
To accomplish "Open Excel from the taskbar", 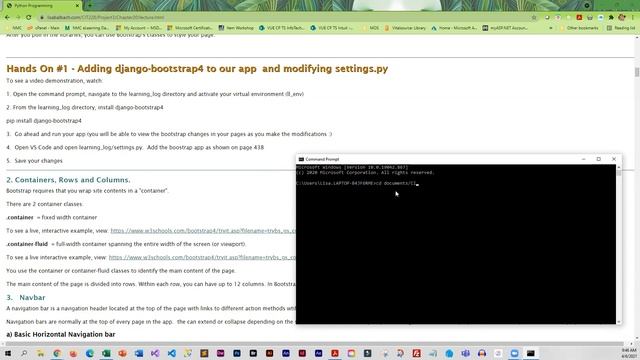I will click(x=106, y=353).
